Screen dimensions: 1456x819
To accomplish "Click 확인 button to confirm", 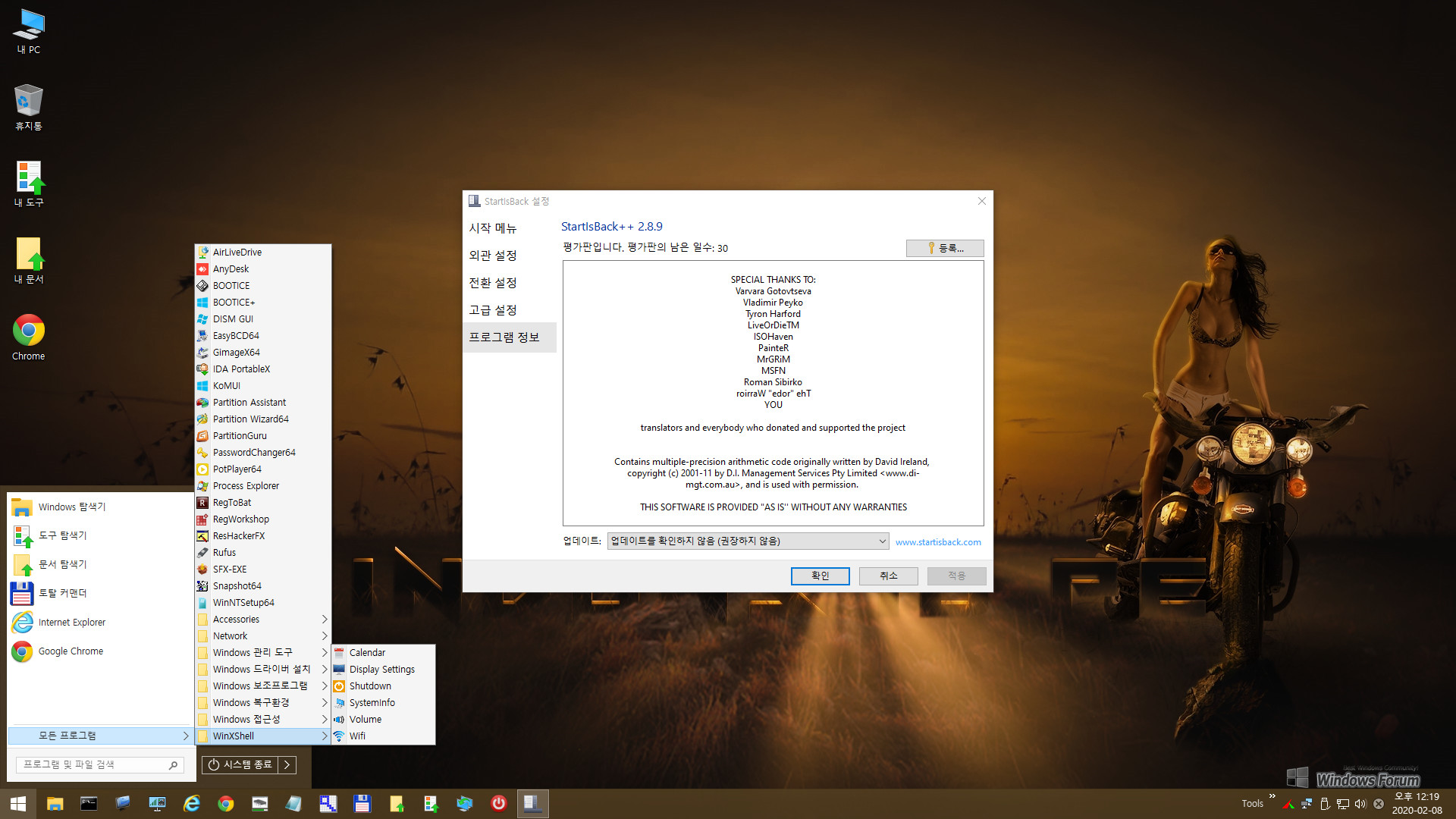I will (x=820, y=575).
